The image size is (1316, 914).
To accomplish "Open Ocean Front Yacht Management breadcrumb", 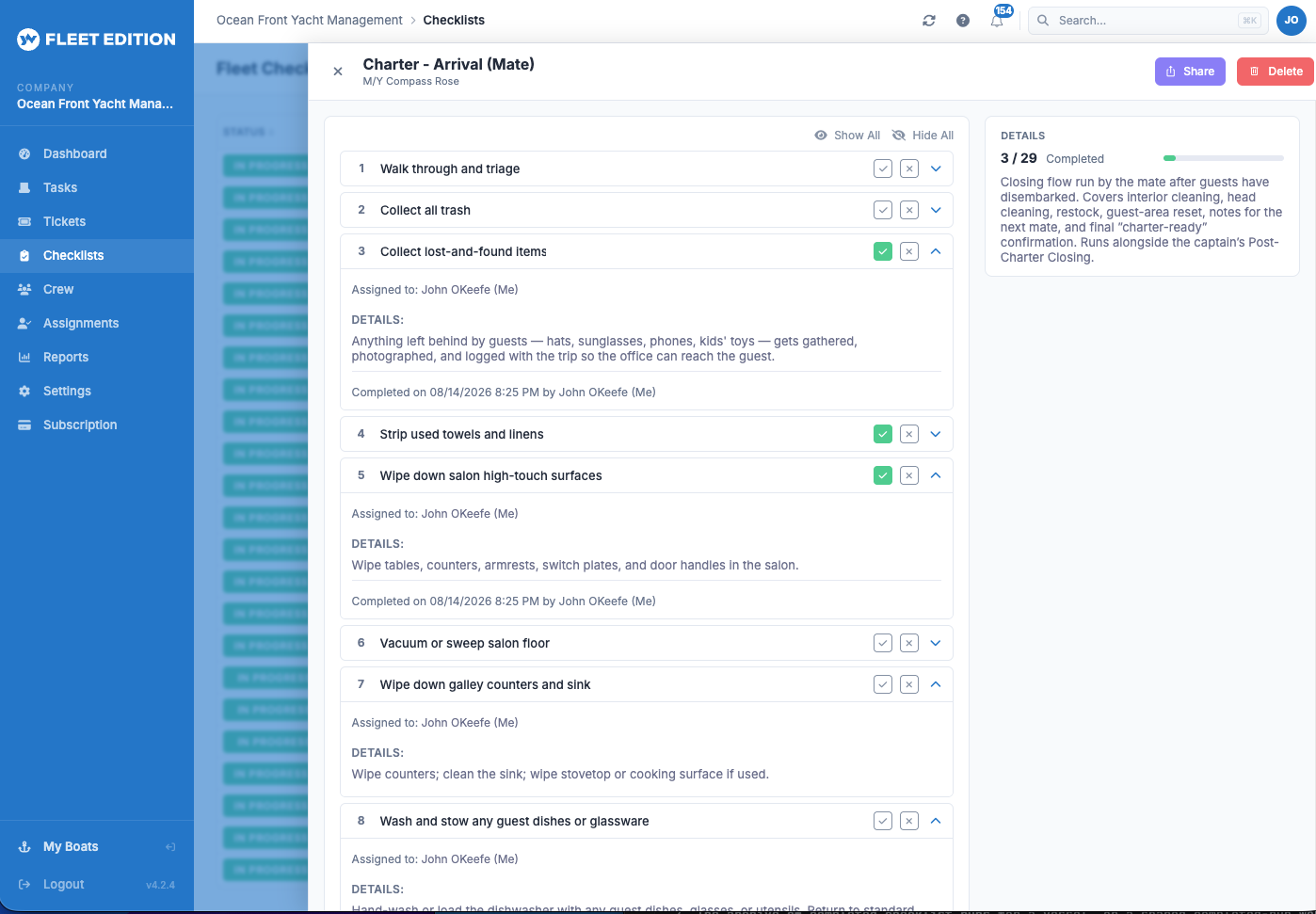I will [x=309, y=21].
